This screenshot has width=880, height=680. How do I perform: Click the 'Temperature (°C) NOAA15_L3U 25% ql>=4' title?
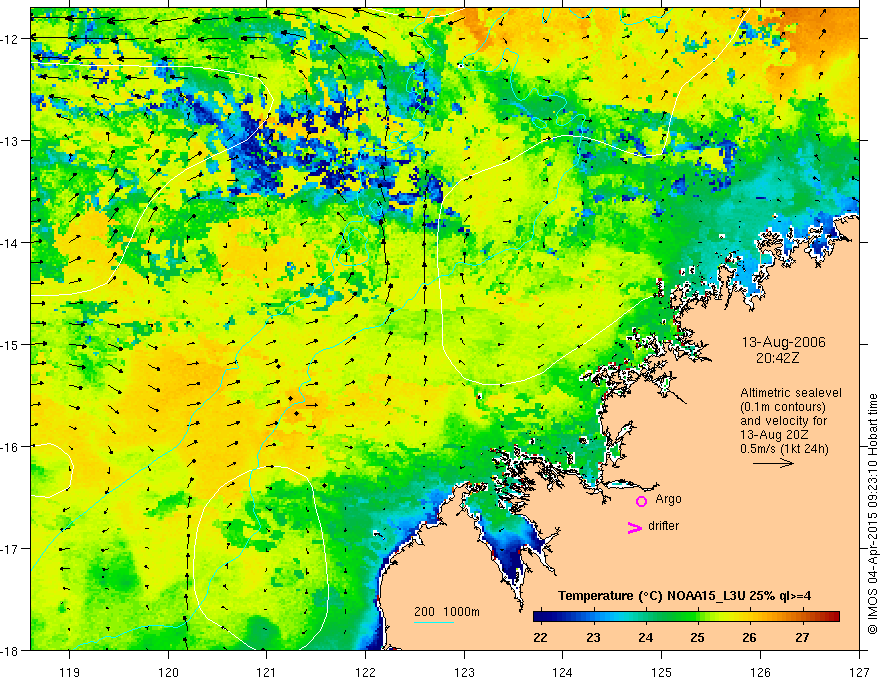[684, 596]
